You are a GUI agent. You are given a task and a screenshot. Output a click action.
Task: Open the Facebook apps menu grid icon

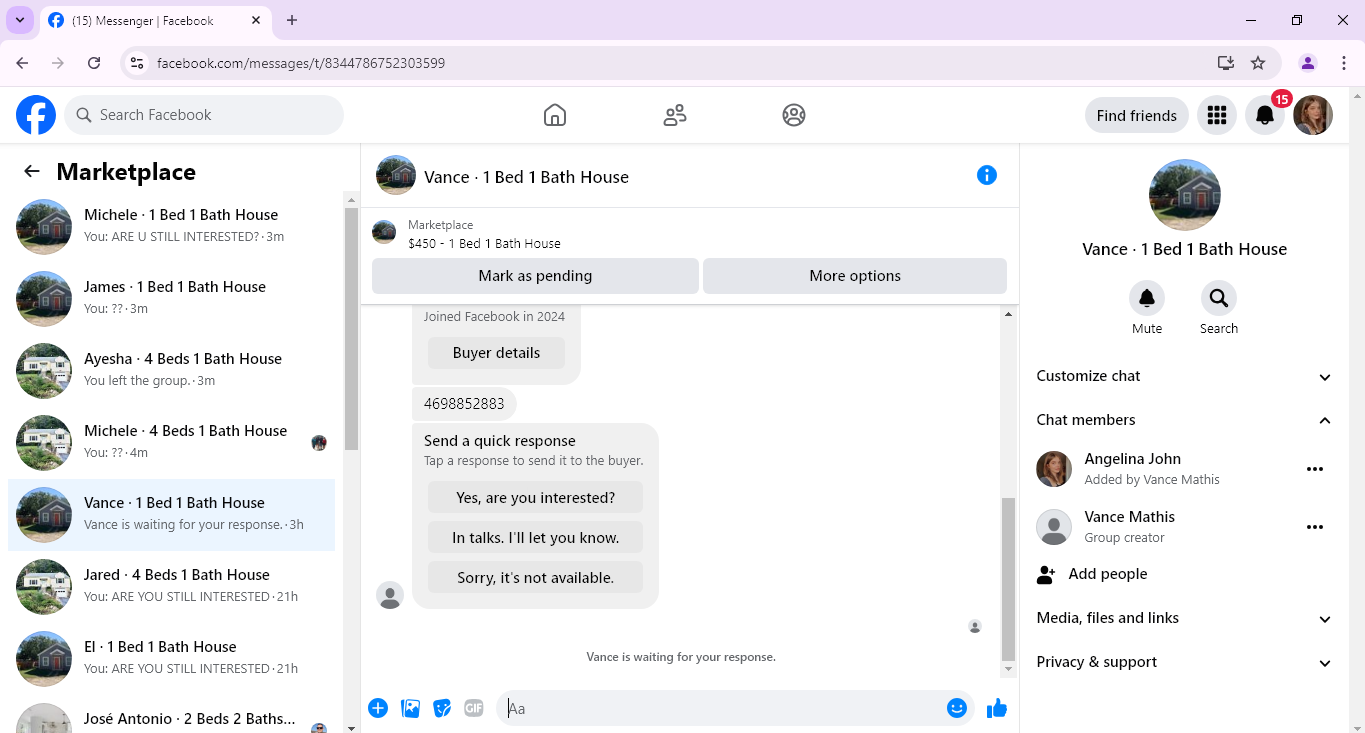point(1217,115)
